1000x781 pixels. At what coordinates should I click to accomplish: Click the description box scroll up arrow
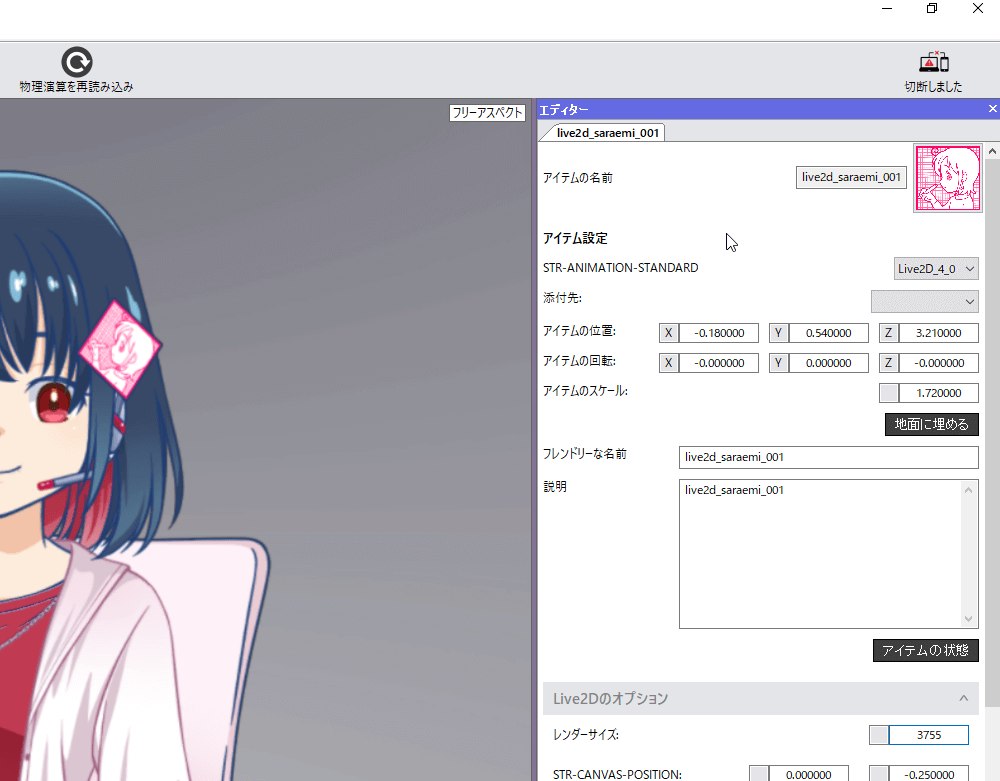[969, 490]
